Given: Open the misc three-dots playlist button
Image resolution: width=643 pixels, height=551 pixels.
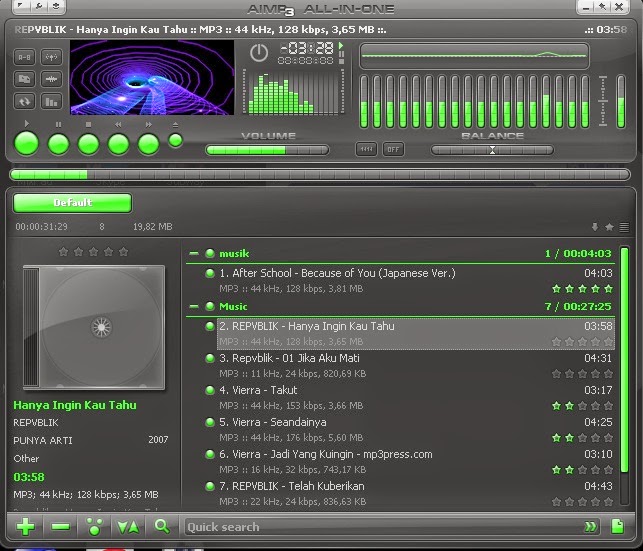Looking at the screenshot, I should (95, 527).
